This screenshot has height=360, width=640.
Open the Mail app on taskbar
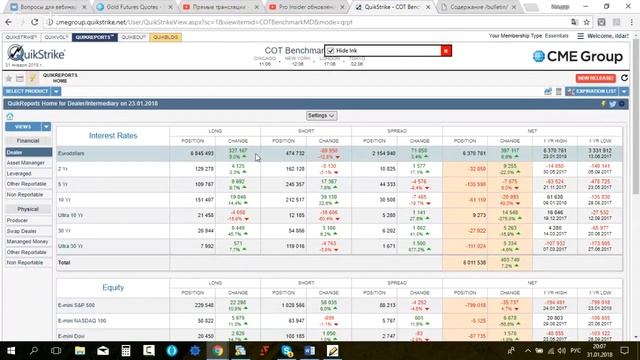coord(103,351)
